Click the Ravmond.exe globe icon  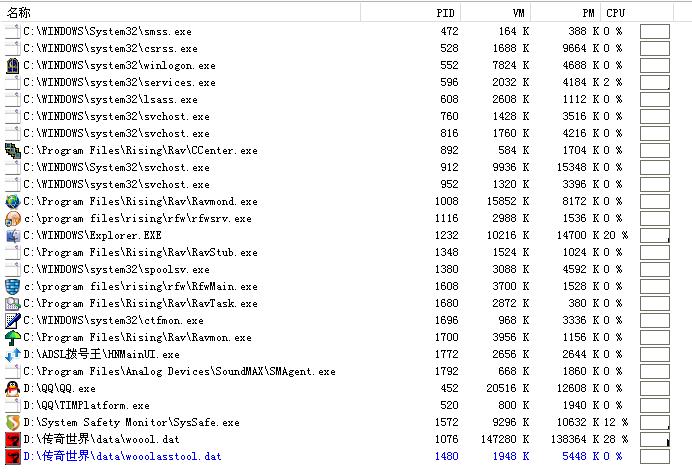click(13, 202)
